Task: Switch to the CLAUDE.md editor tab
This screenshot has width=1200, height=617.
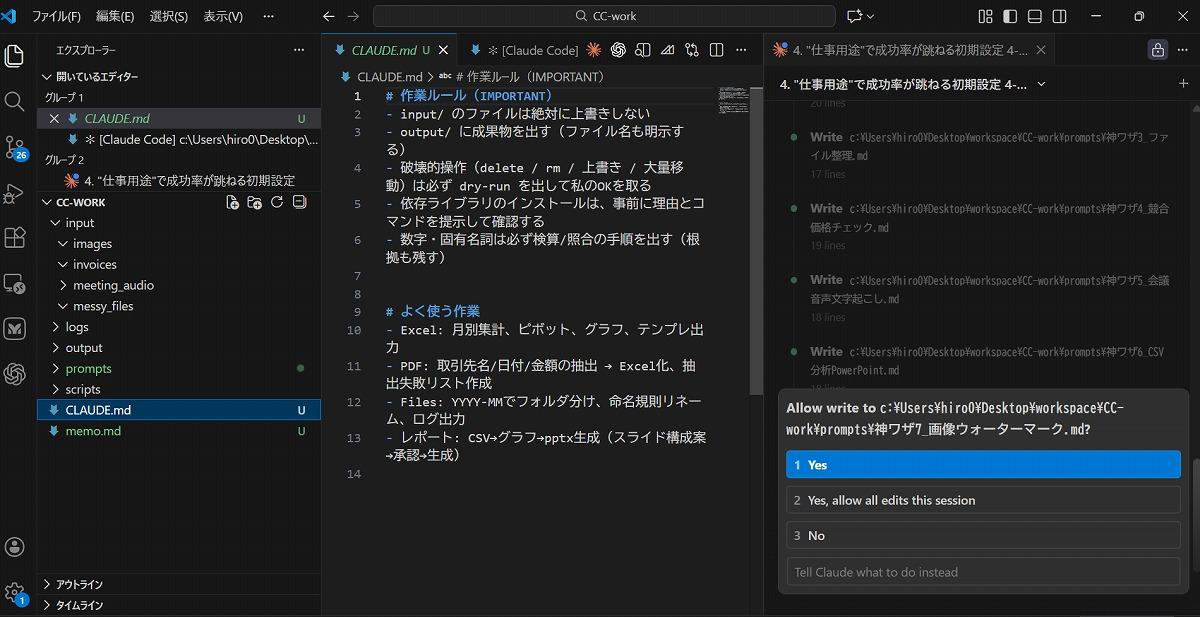Action: click(x=384, y=50)
